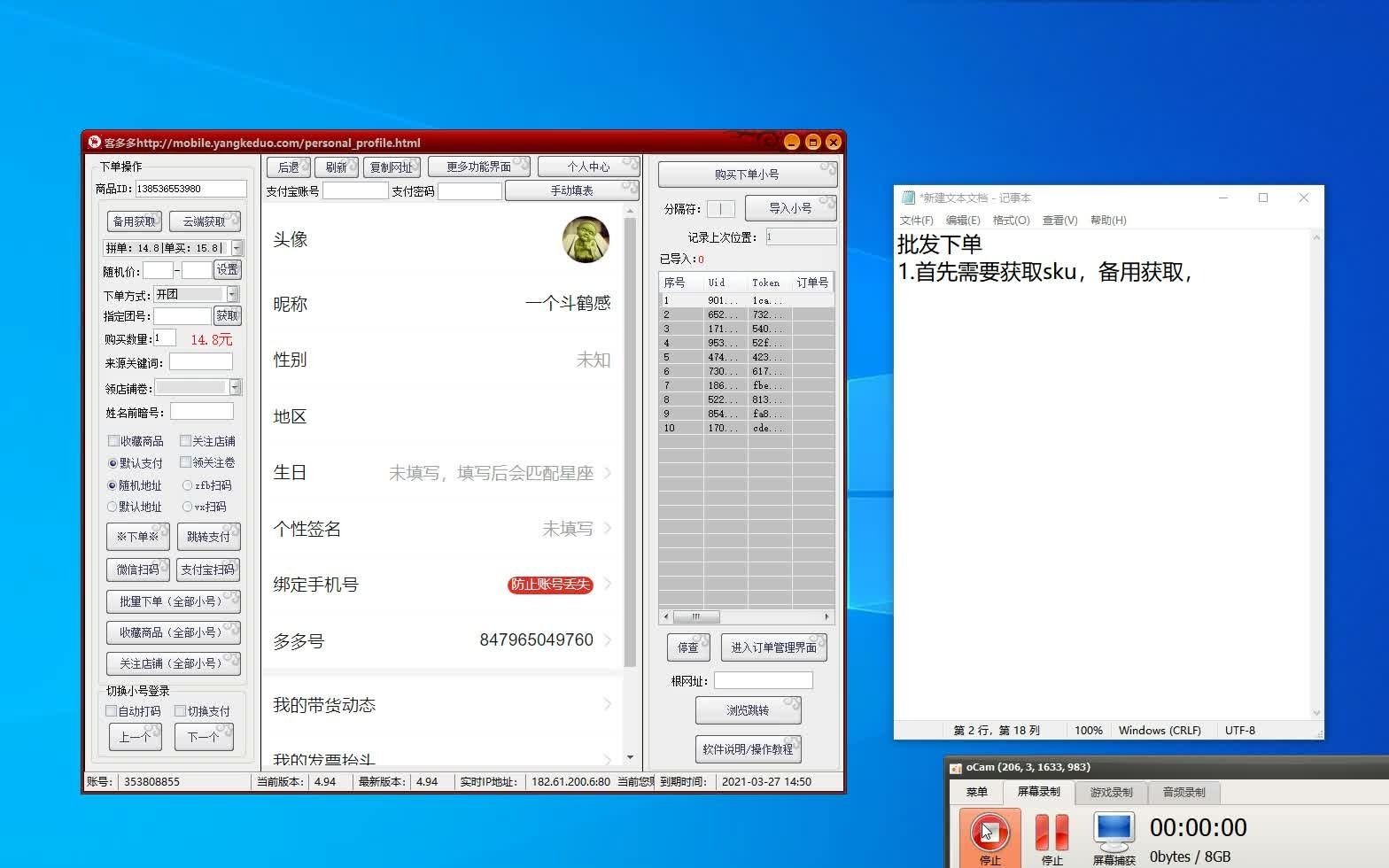Click the 更多功能界面 button
This screenshot has width=1389, height=868.
[x=478, y=167]
